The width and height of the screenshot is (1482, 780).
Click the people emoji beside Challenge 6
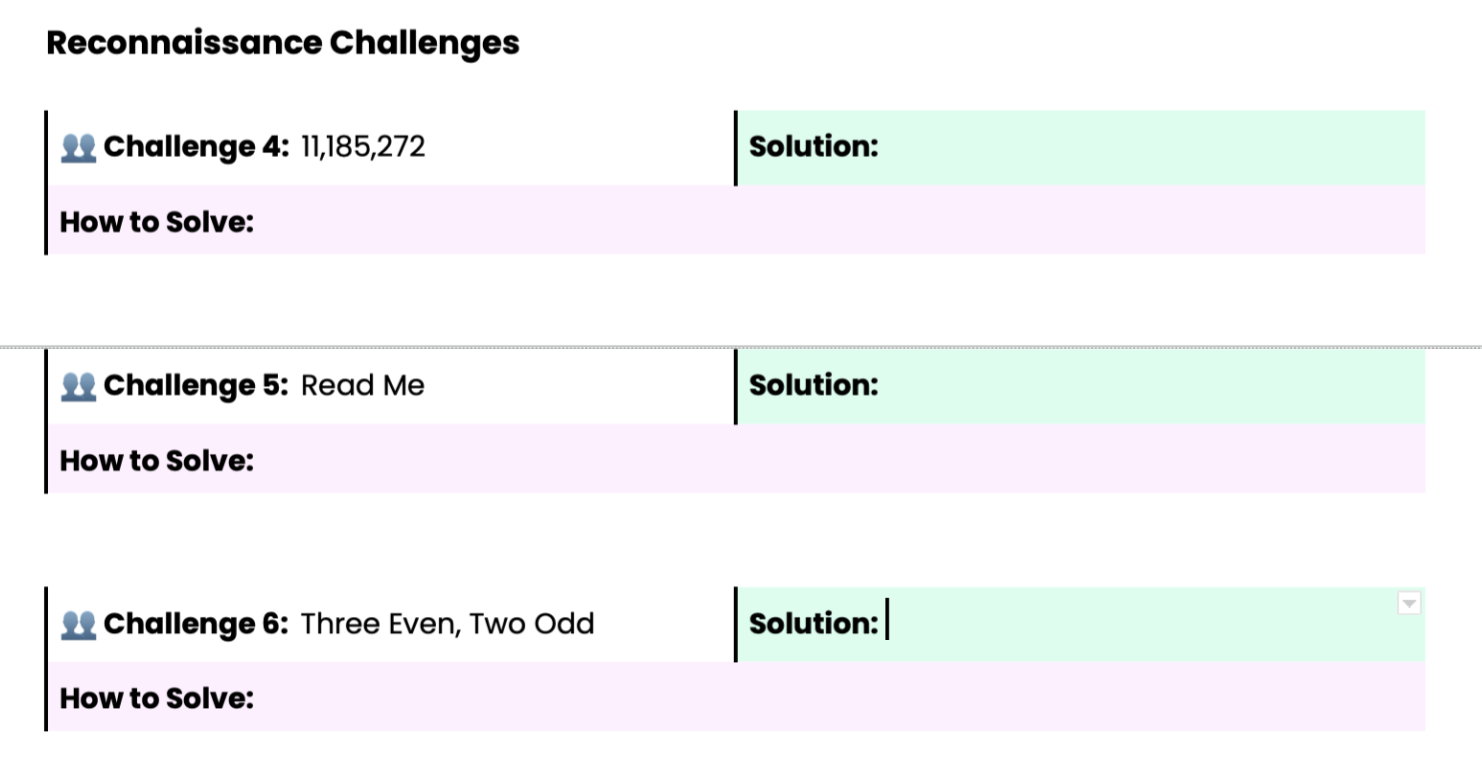[x=78, y=625]
